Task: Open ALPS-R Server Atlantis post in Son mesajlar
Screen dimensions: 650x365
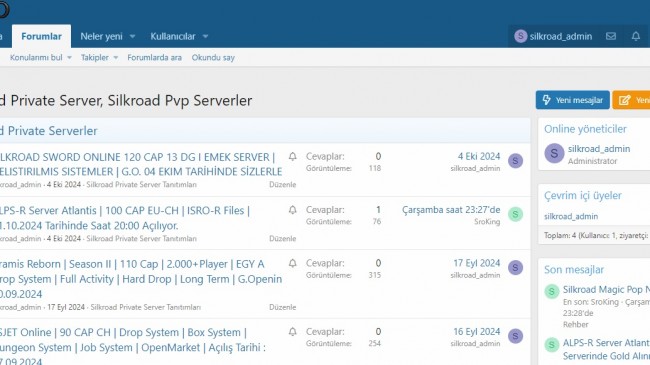Action: pyautogui.click(x=606, y=349)
